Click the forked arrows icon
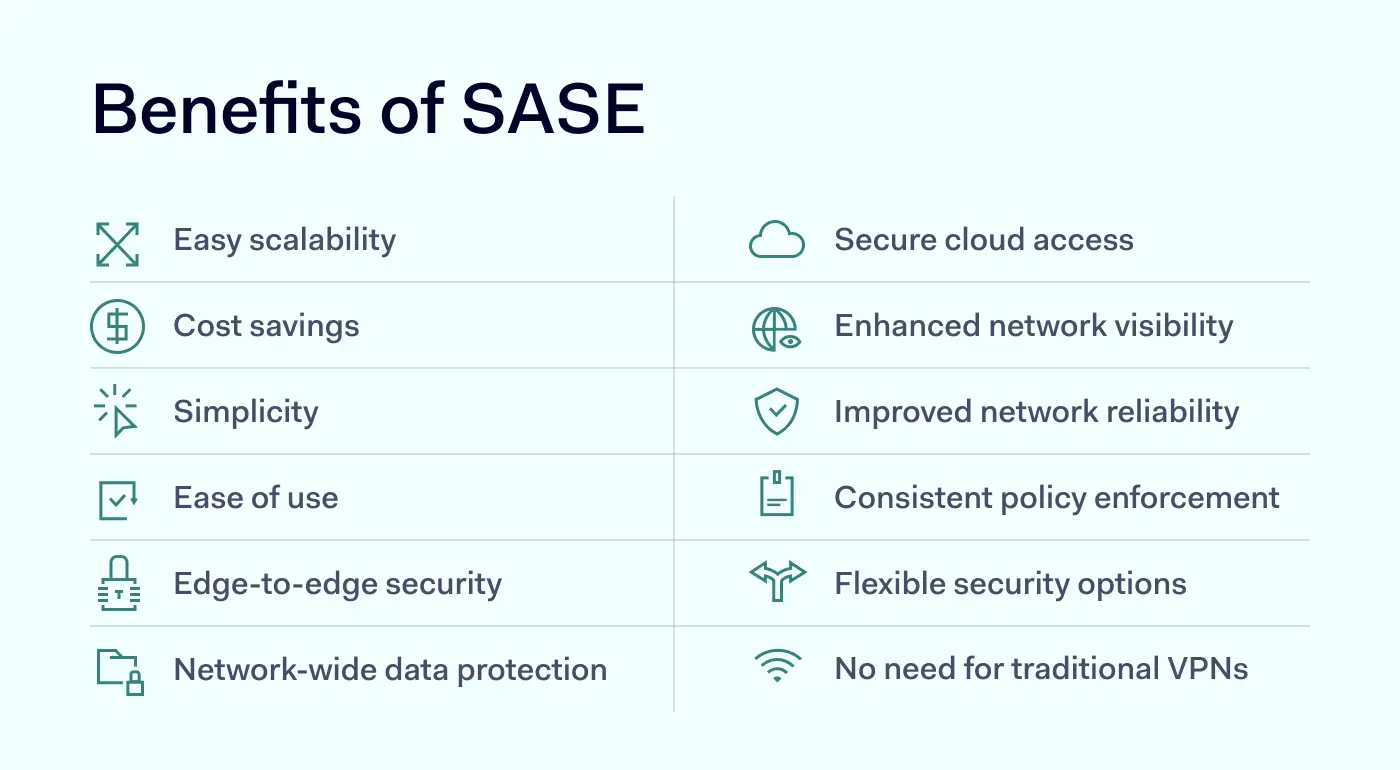This screenshot has width=1400, height=770. (x=777, y=581)
